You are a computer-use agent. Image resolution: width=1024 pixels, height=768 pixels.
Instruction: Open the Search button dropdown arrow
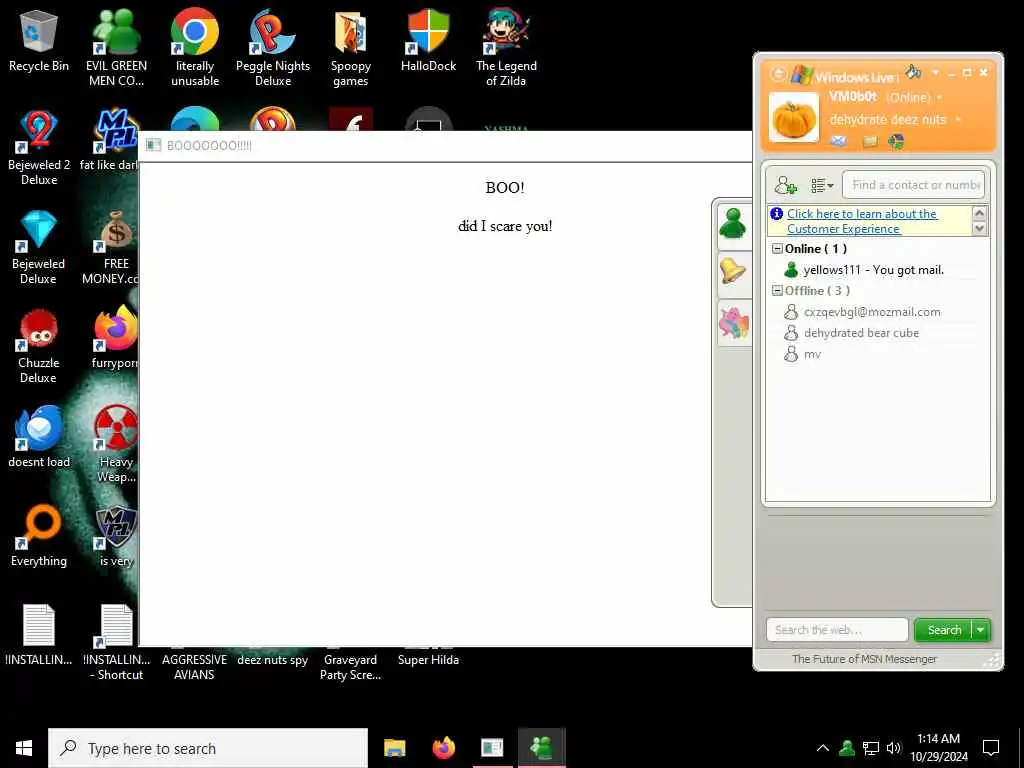click(981, 630)
